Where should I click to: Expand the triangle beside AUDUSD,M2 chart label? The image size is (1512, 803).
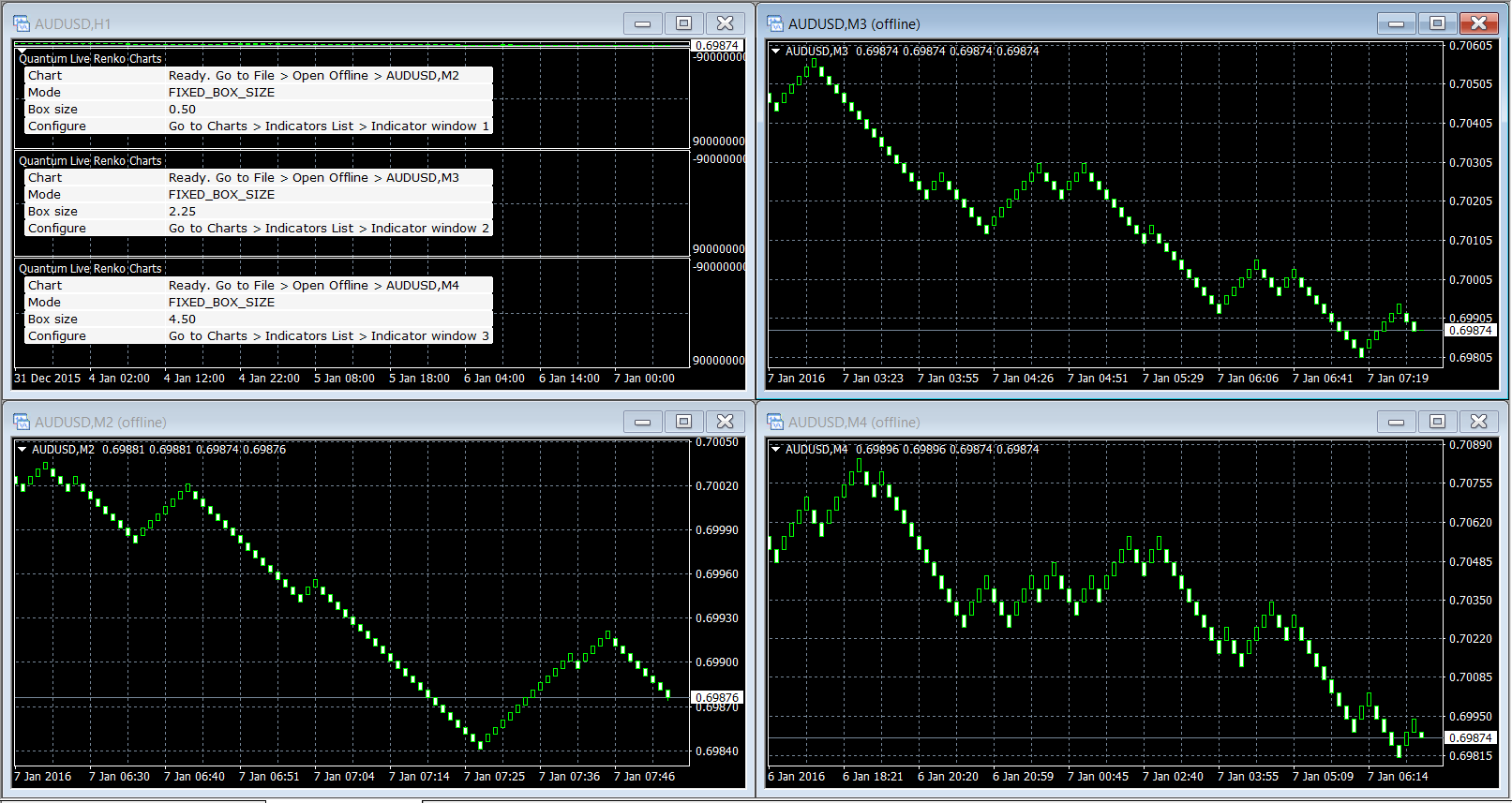point(22,450)
